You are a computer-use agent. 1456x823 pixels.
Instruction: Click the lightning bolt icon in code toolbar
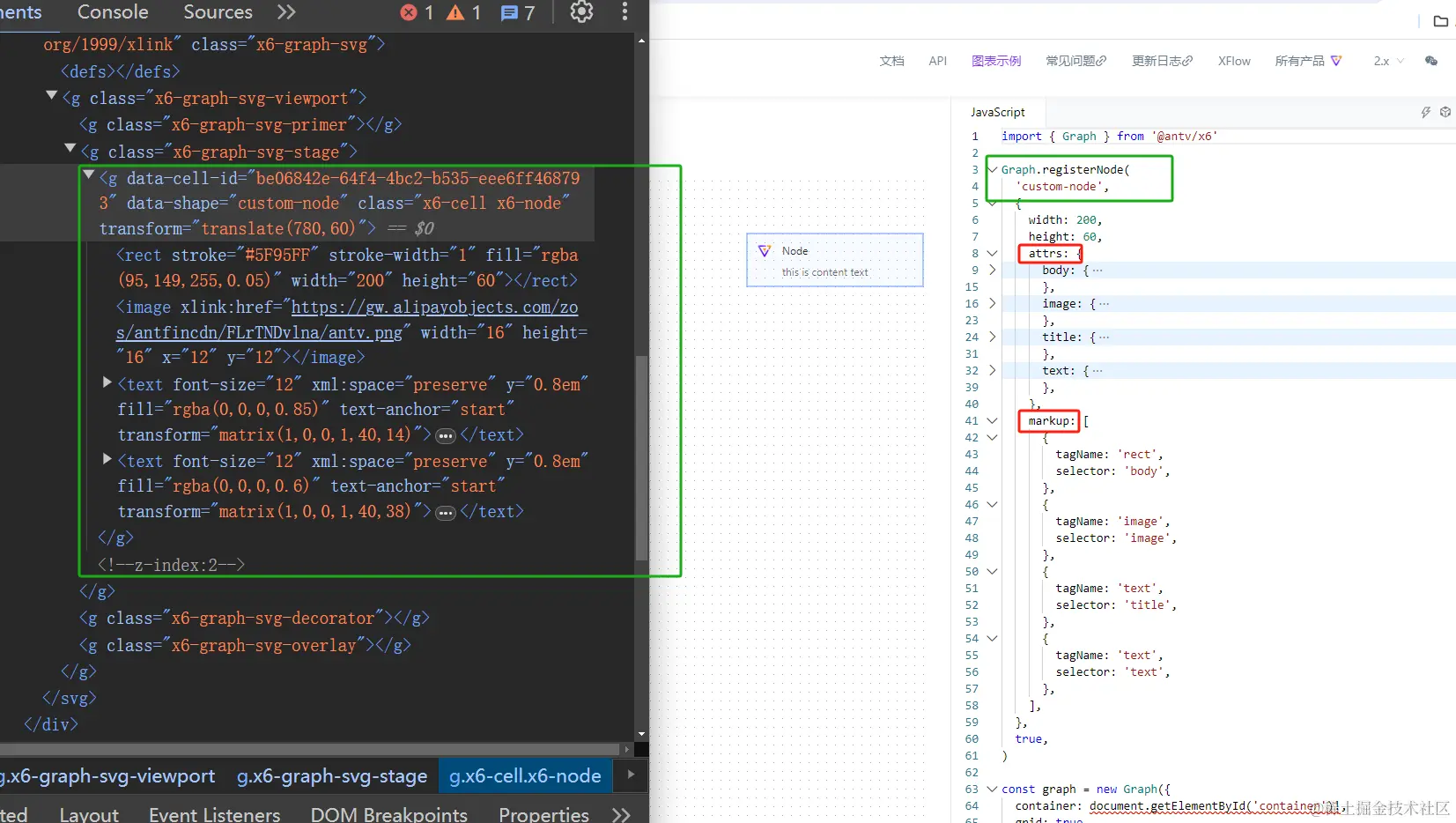[x=1425, y=112]
